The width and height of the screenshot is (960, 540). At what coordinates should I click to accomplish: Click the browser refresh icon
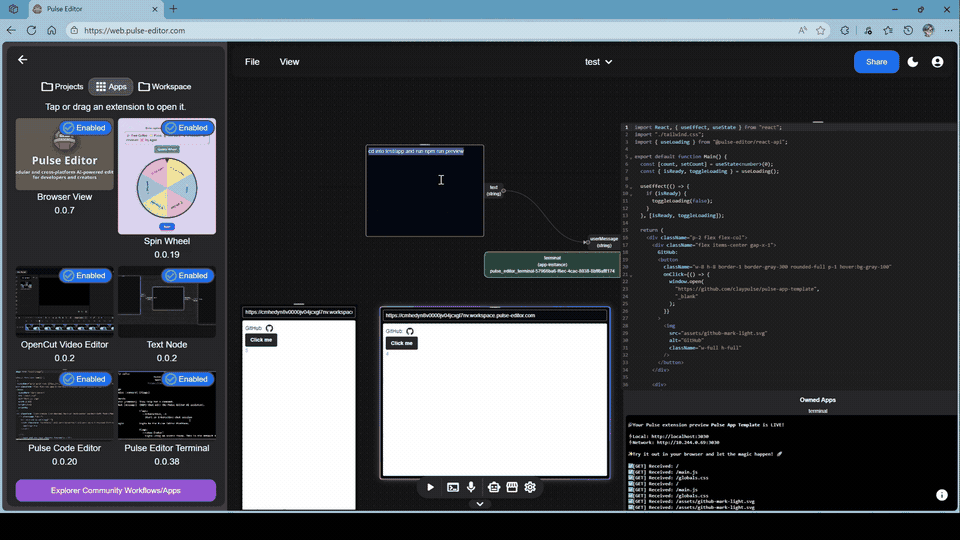coord(31,30)
